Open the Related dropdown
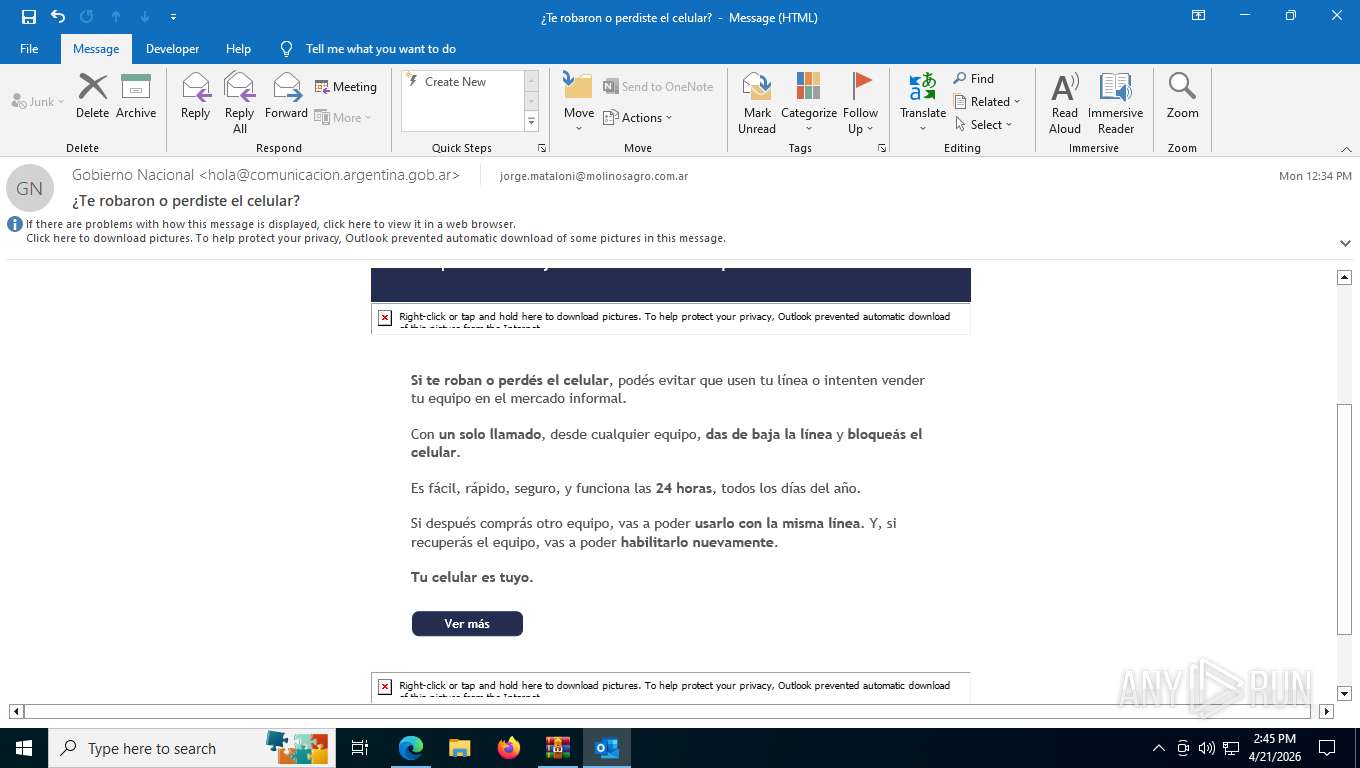Viewport: 1360px width, 768px height. point(986,101)
